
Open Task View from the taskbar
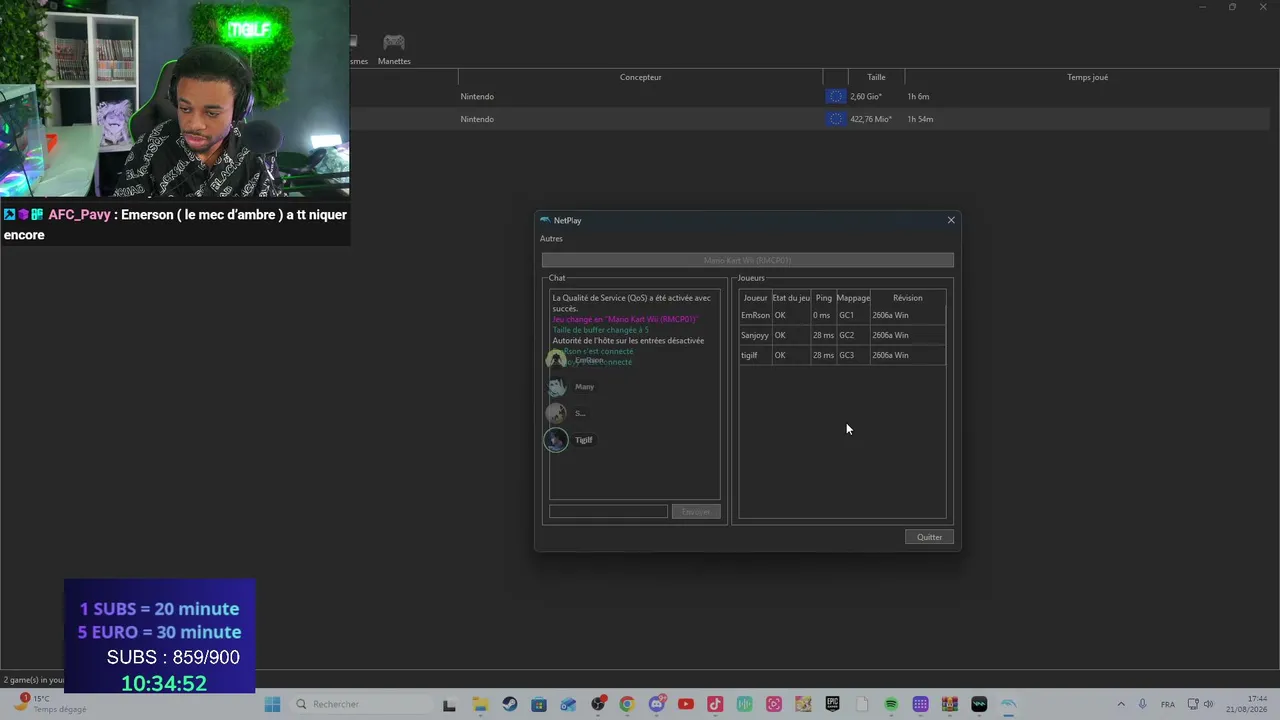point(449,704)
